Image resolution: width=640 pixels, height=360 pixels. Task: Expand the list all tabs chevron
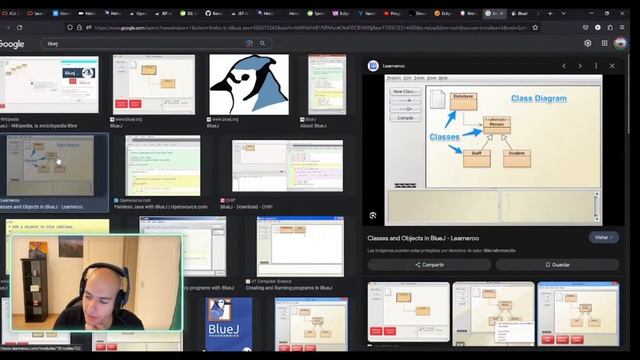click(x=563, y=13)
